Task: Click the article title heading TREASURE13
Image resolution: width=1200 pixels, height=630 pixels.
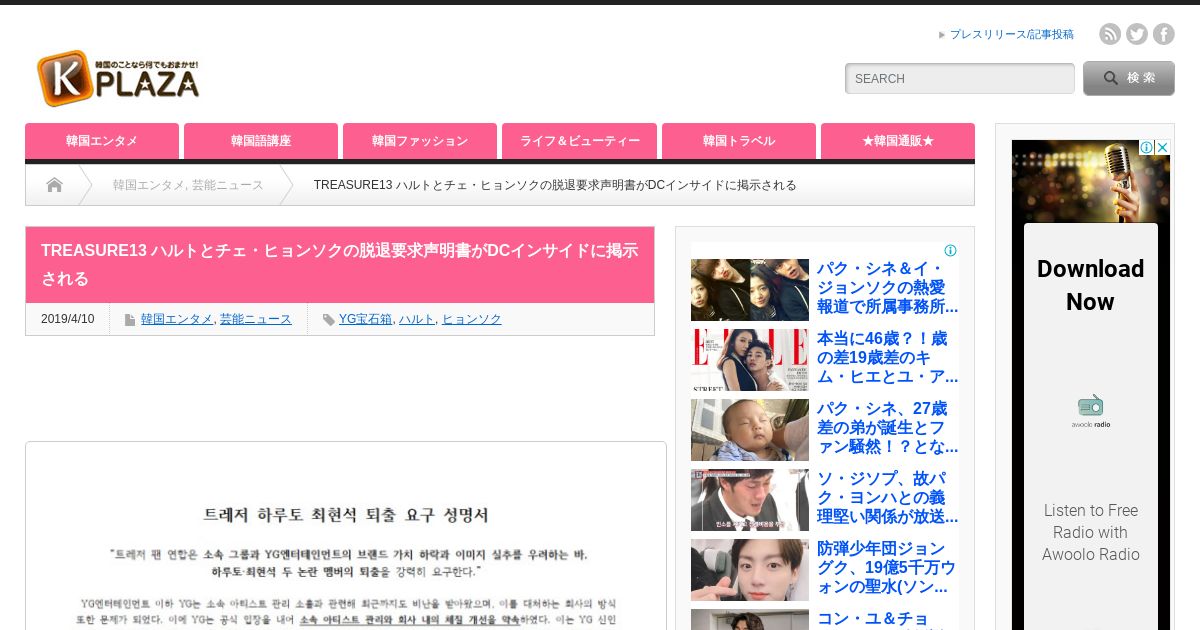Action: tap(340, 264)
